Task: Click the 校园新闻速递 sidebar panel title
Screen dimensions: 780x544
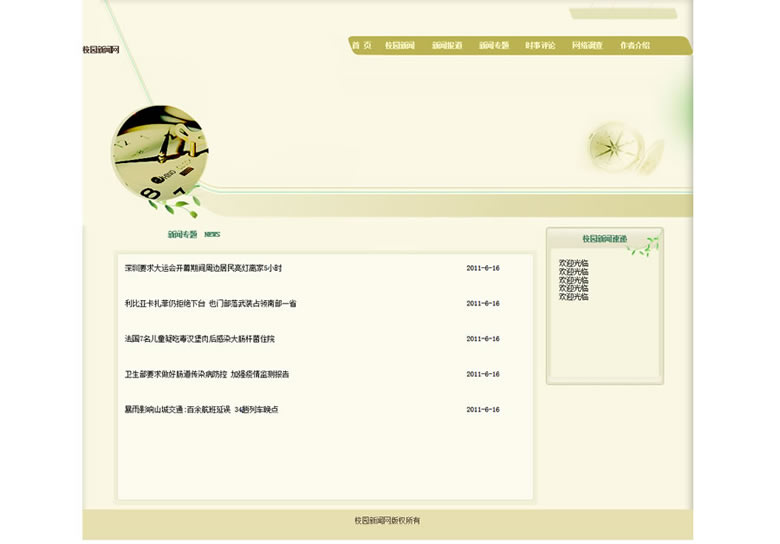Action: pyautogui.click(x=604, y=239)
